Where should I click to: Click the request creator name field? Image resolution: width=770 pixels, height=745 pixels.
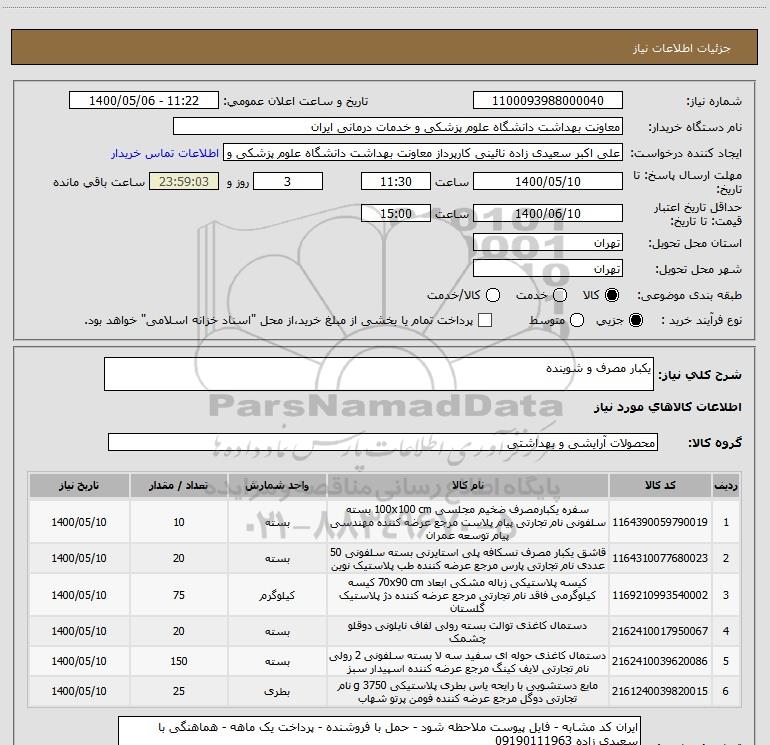coord(423,153)
